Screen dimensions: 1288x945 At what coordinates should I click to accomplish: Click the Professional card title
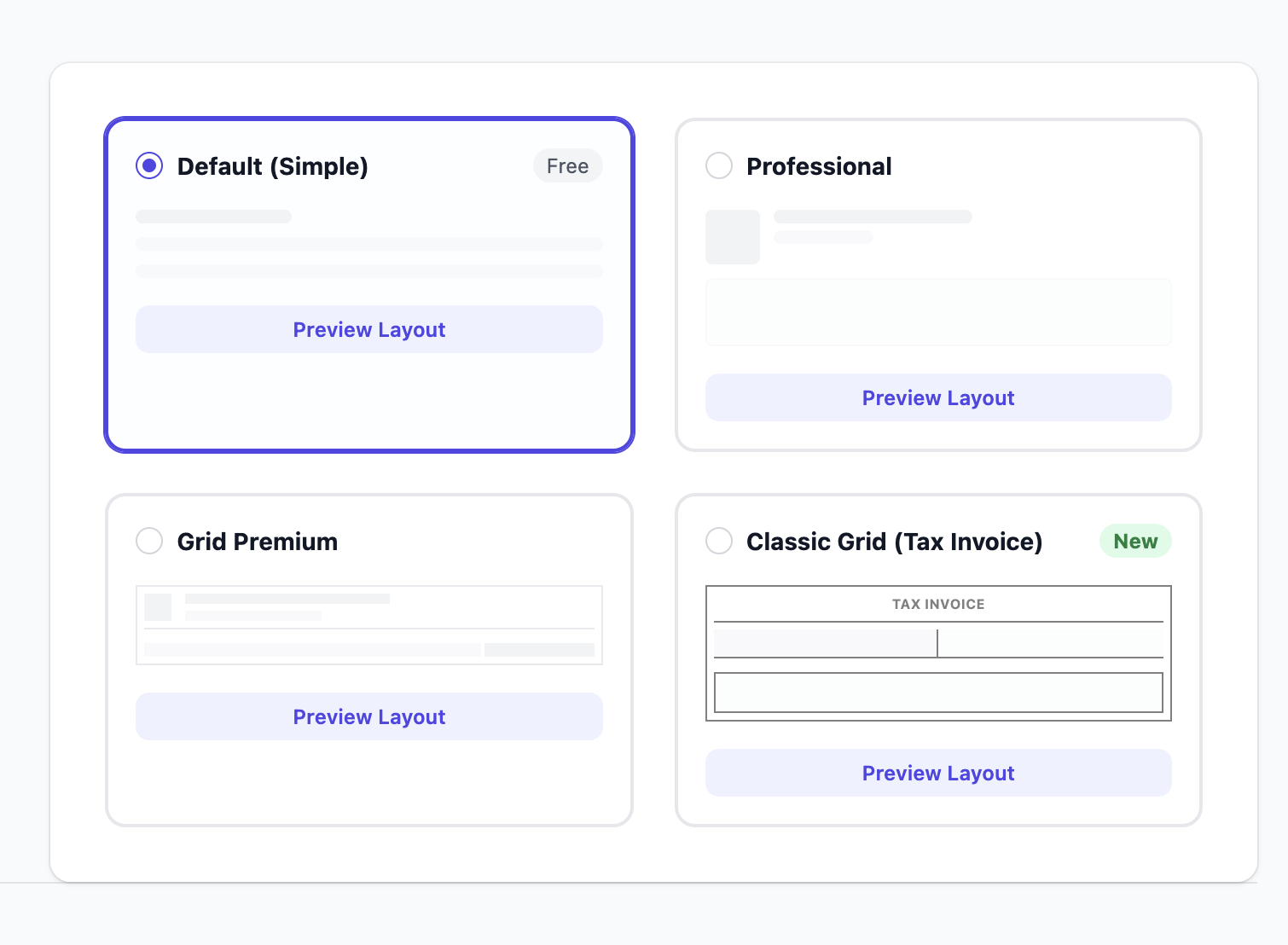(819, 166)
